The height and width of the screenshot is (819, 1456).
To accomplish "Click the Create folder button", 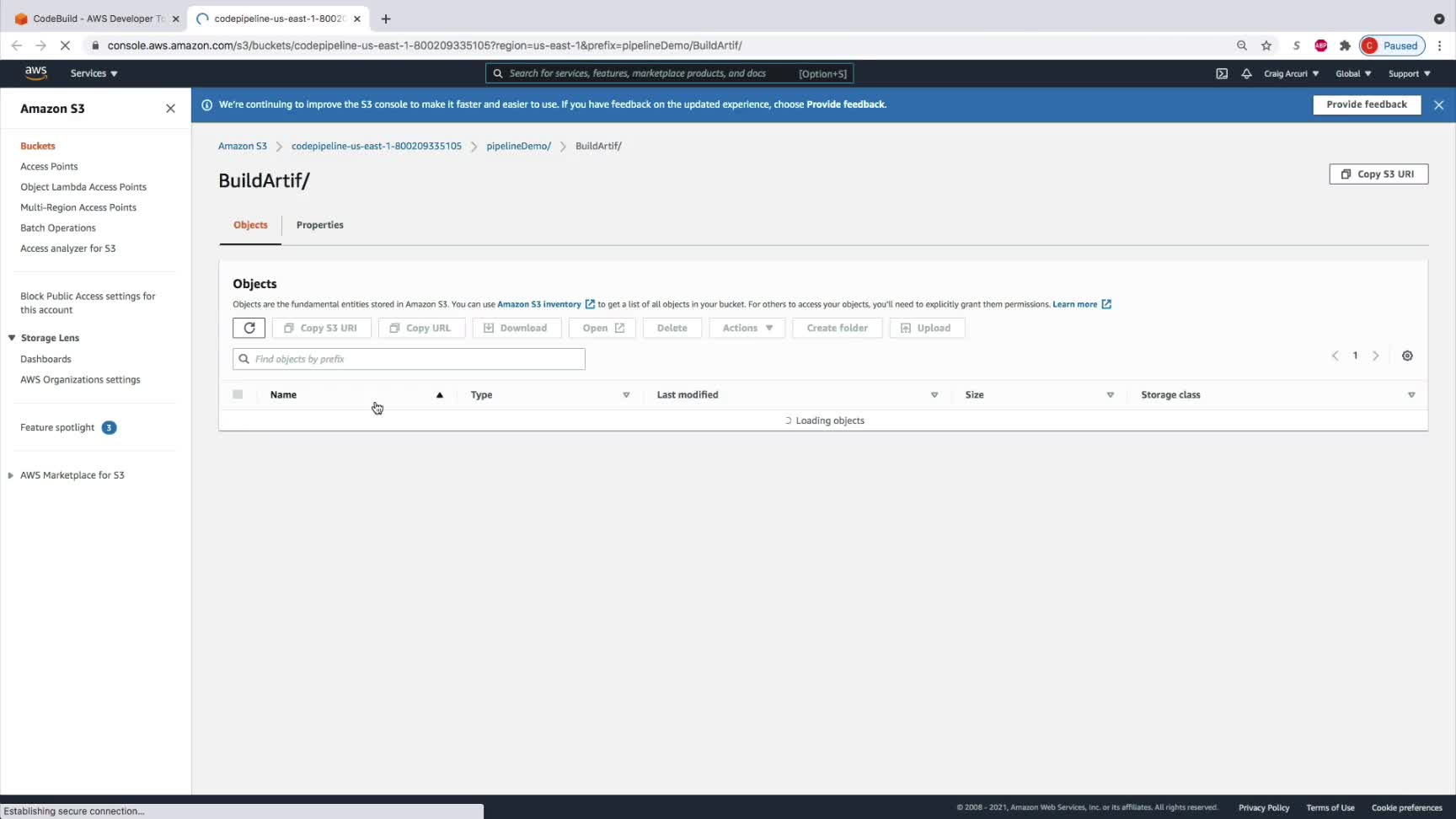I will [x=837, y=328].
